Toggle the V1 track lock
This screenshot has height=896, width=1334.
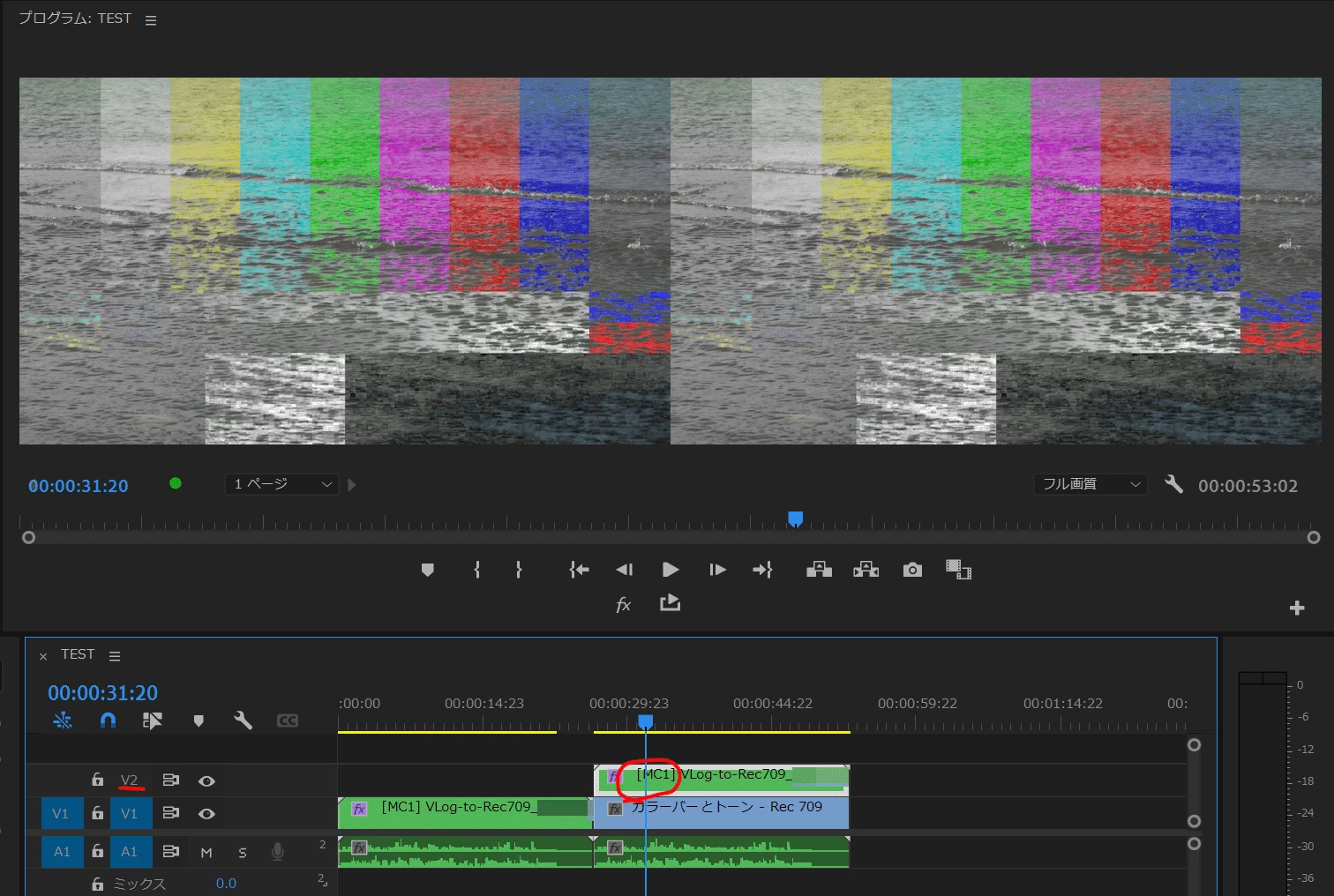pyautogui.click(x=97, y=813)
